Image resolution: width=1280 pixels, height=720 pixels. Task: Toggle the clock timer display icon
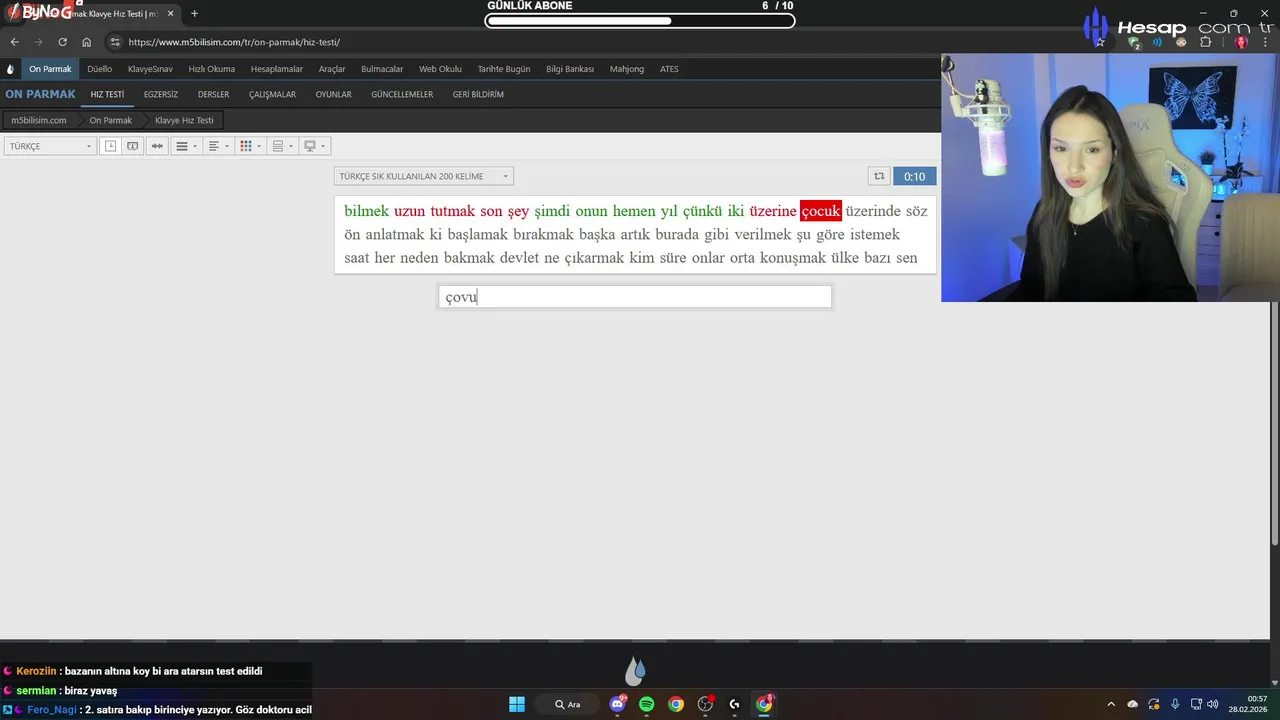pos(110,146)
